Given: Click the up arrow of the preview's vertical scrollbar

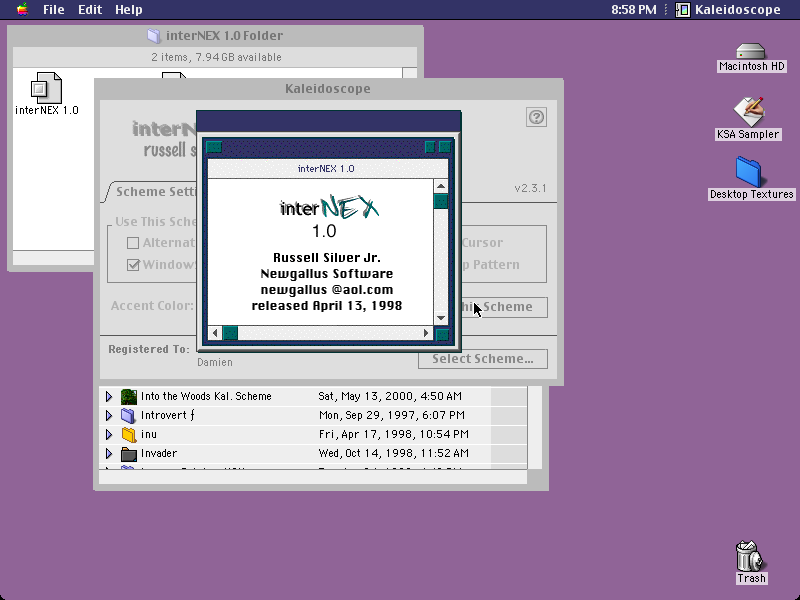Looking at the screenshot, I should click(441, 186).
